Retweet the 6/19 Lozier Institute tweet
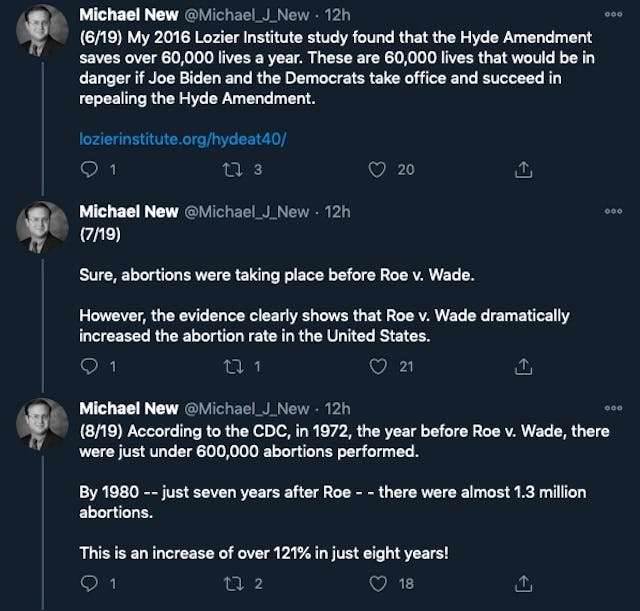Screen dimensions: 640x611 (232, 170)
